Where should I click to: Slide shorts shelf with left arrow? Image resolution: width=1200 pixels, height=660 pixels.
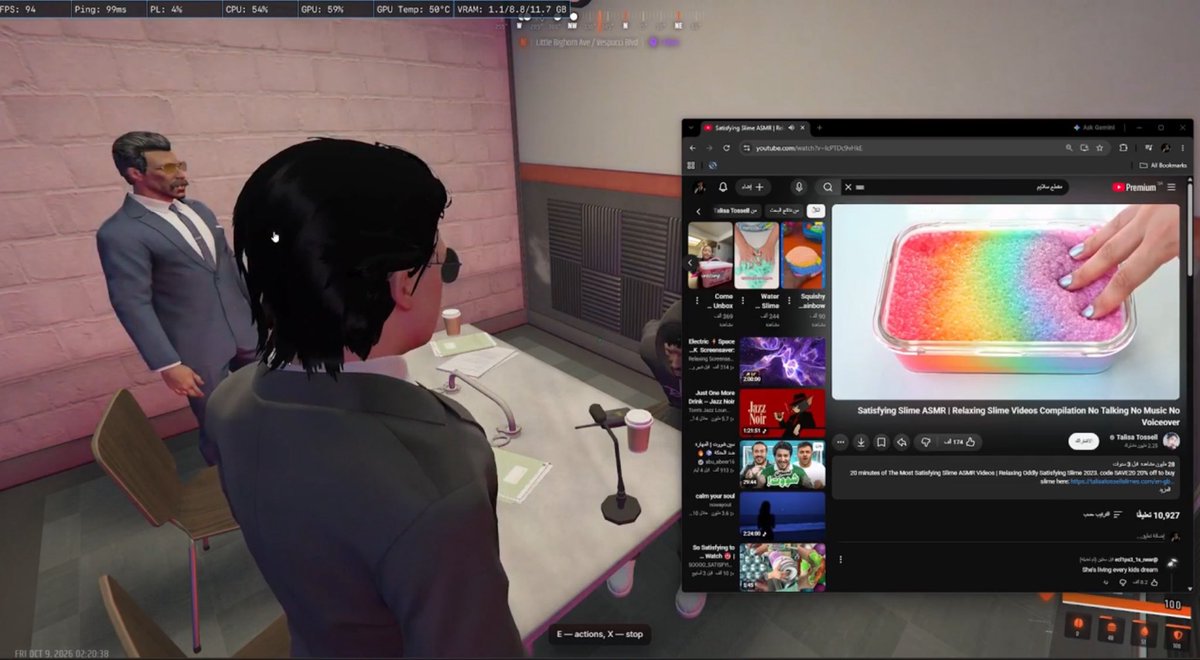(691, 263)
